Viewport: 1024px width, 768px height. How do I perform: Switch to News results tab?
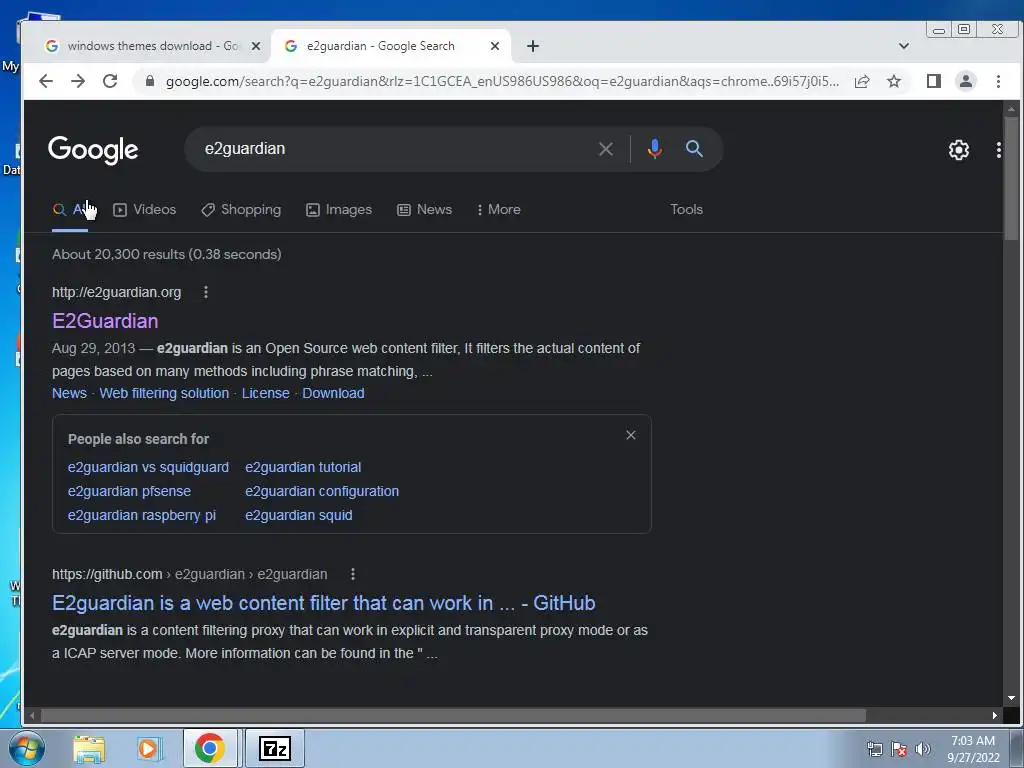pos(424,210)
